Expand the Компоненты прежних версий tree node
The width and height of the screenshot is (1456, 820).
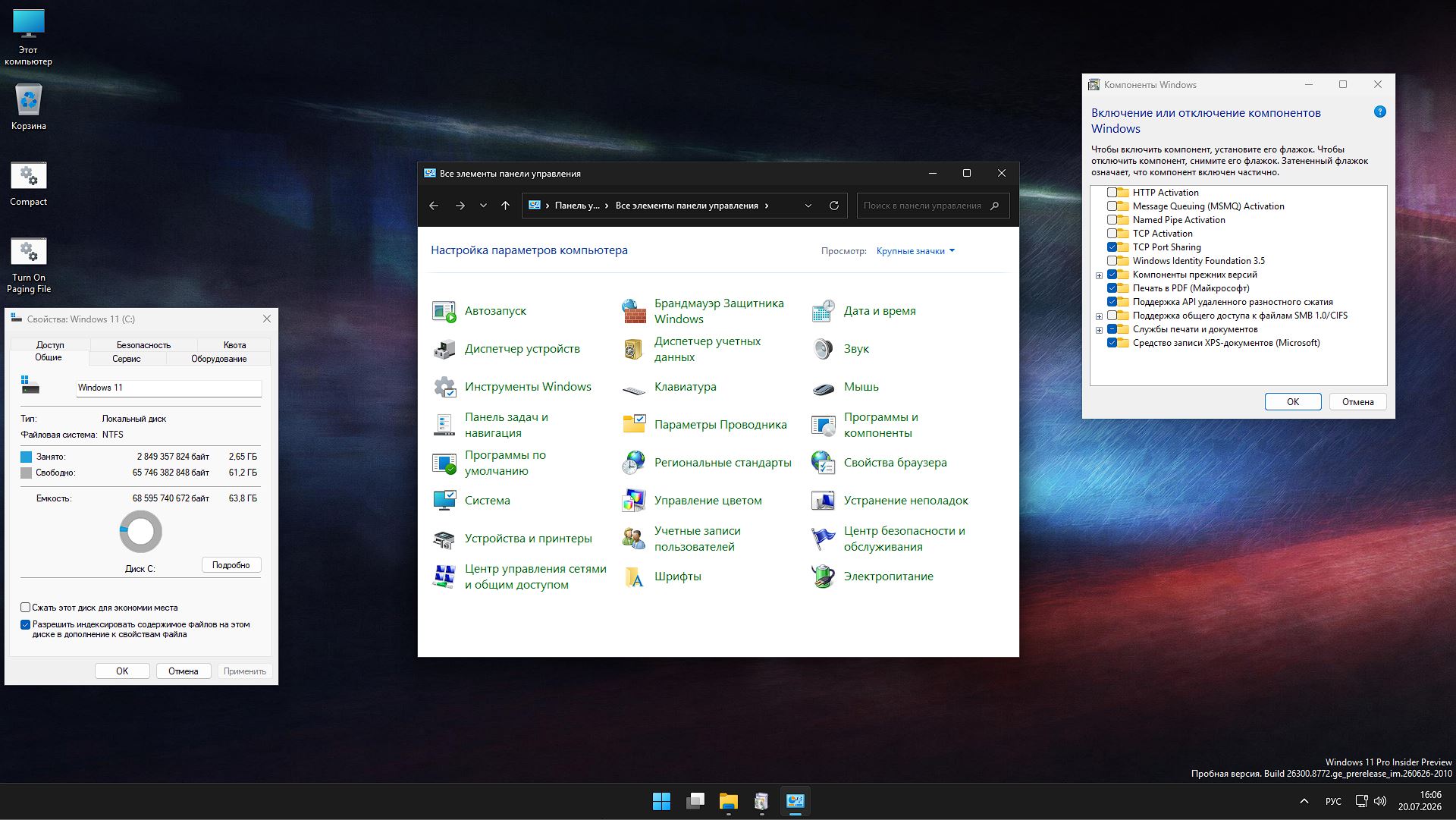(x=1099, y=275)
